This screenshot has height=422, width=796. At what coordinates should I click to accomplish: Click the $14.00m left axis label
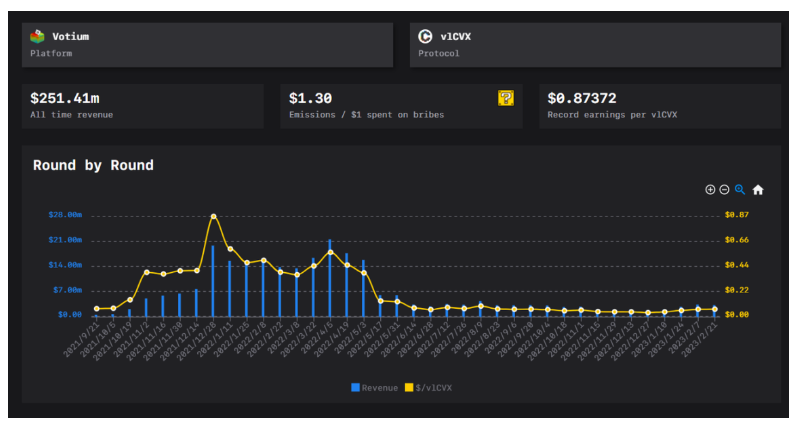(65, 265)
